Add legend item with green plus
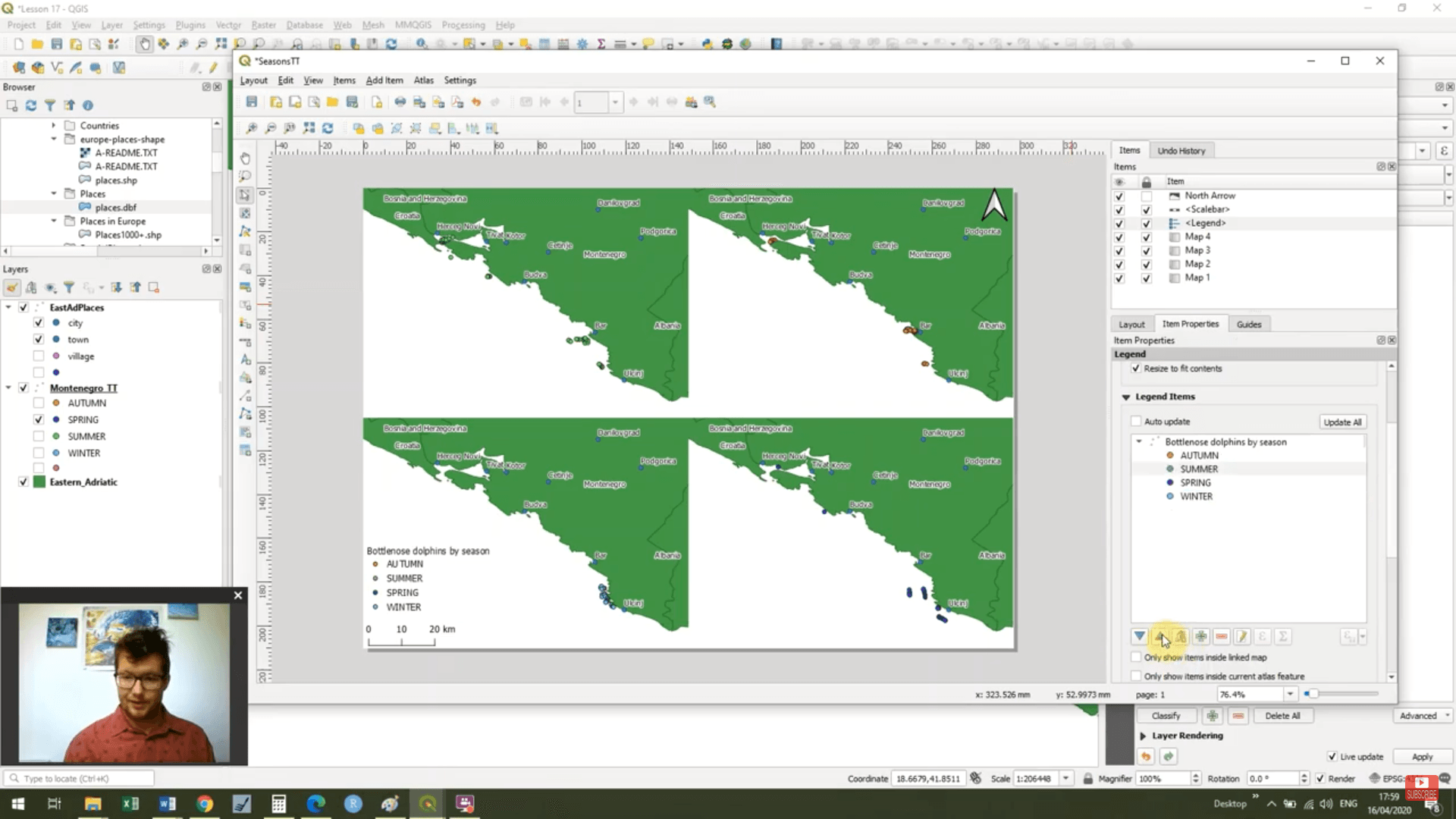Image resolution: width=1456 pixels, height=819 pixels. pos(1201,636)
